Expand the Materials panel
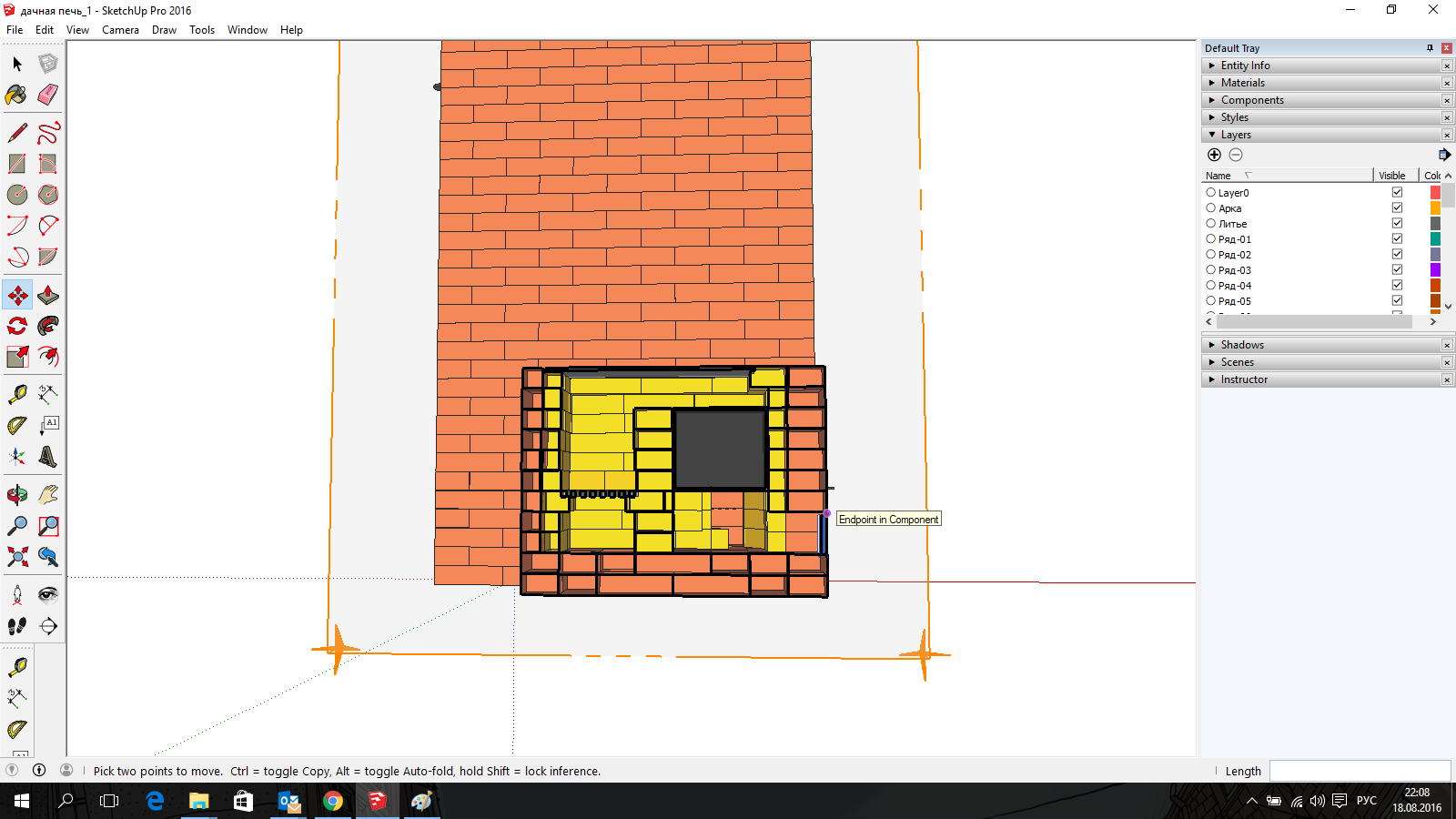The height and width of the screenshot is (819, 1456). point(1242,83)
